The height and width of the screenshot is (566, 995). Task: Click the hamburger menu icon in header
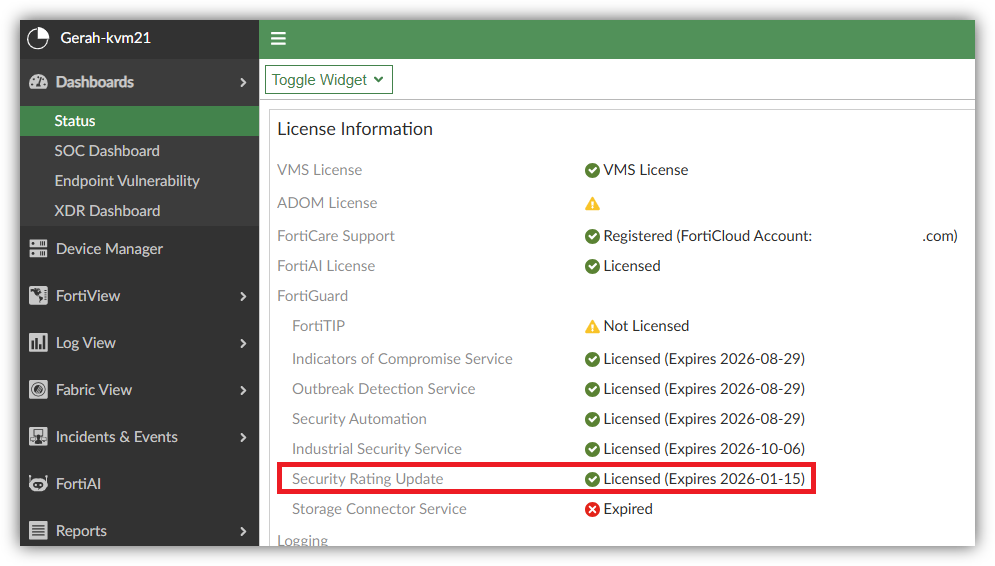point(278,39)
